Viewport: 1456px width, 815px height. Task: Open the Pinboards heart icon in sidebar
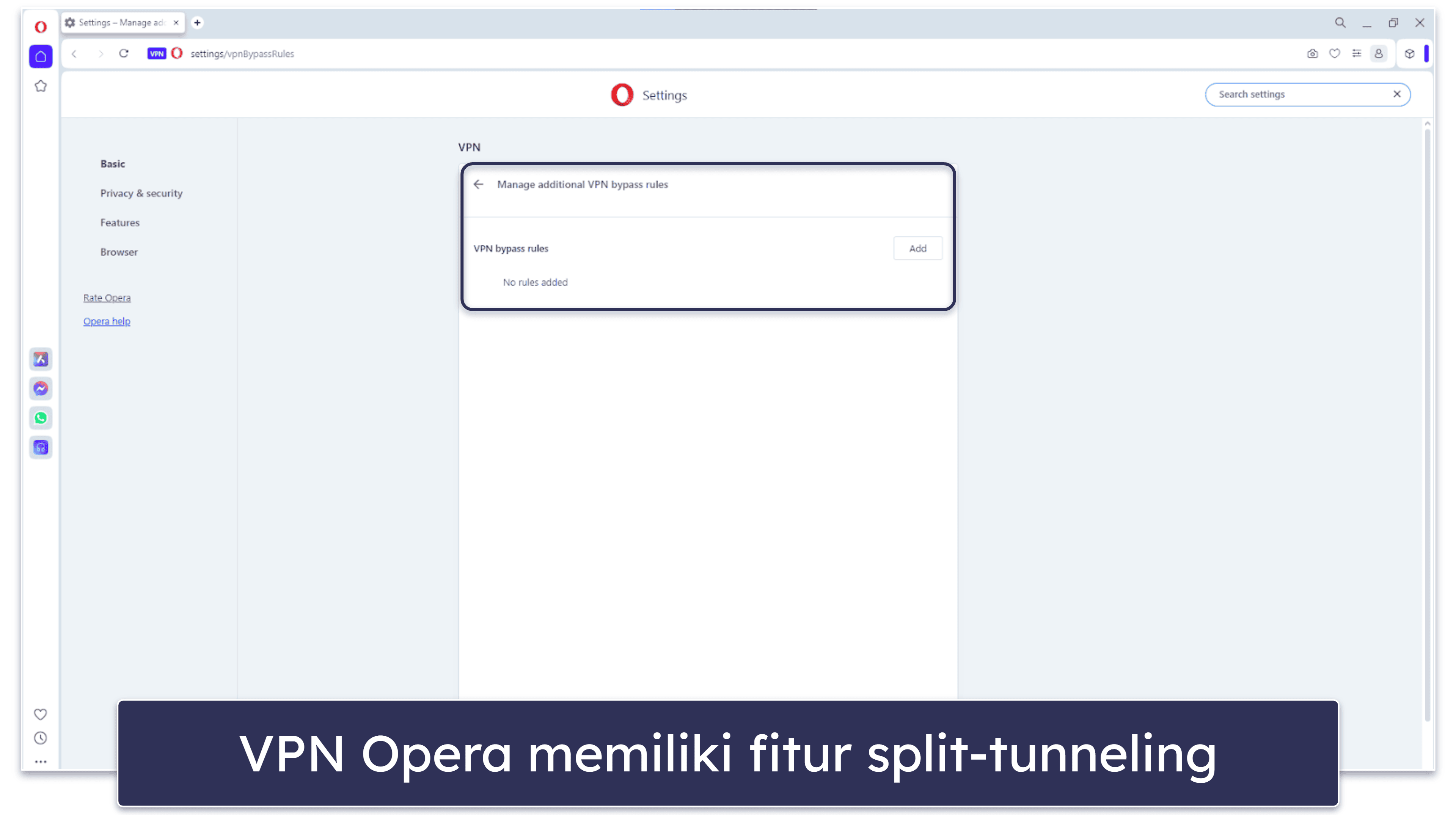click(x=40, y=714)
